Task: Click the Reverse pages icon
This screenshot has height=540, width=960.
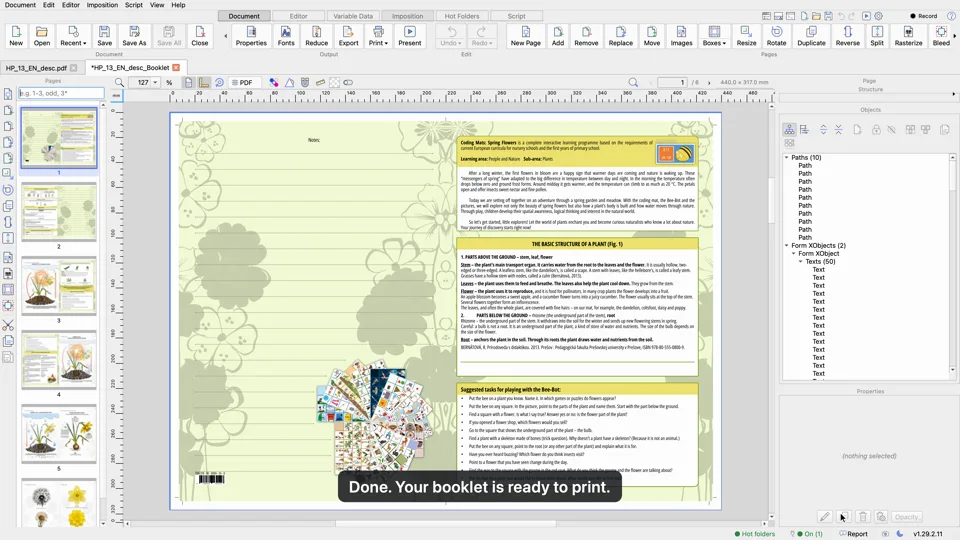Action: (x=847, y=36)
